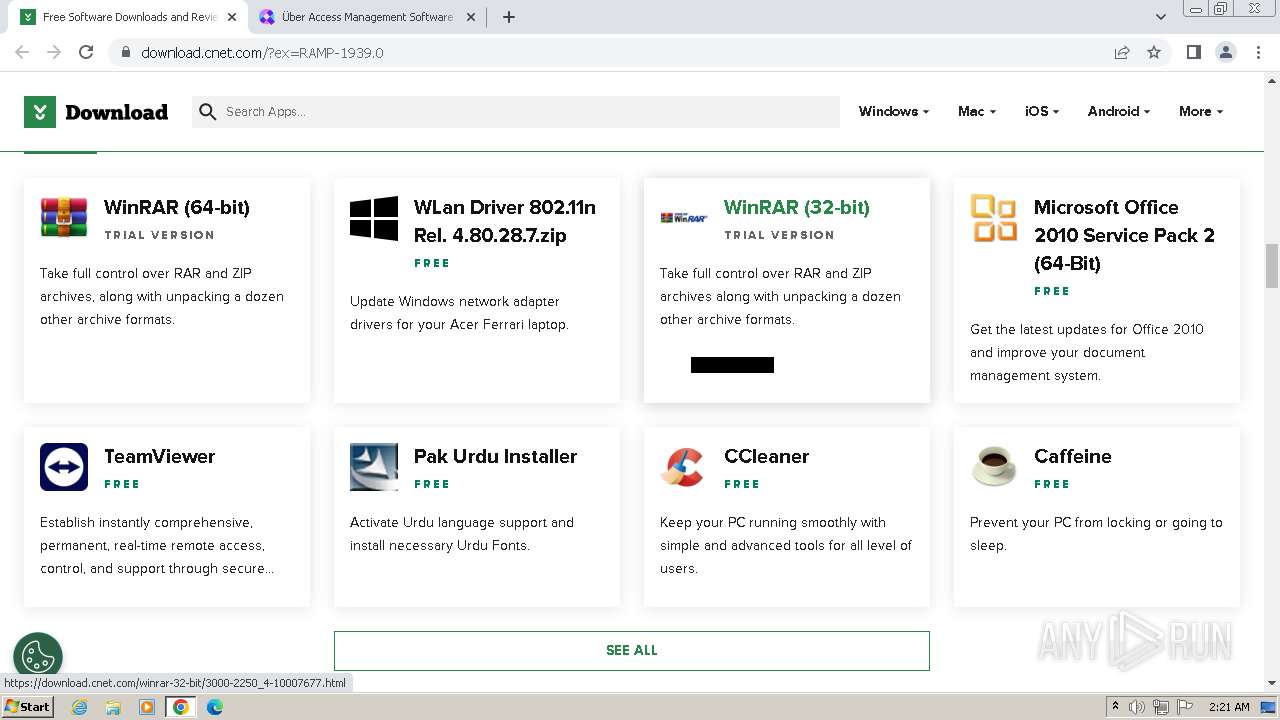Open the cookie settings icon
Image resolution: width=1280 pixels, height=720 pixels.
(x=38, y=656)
